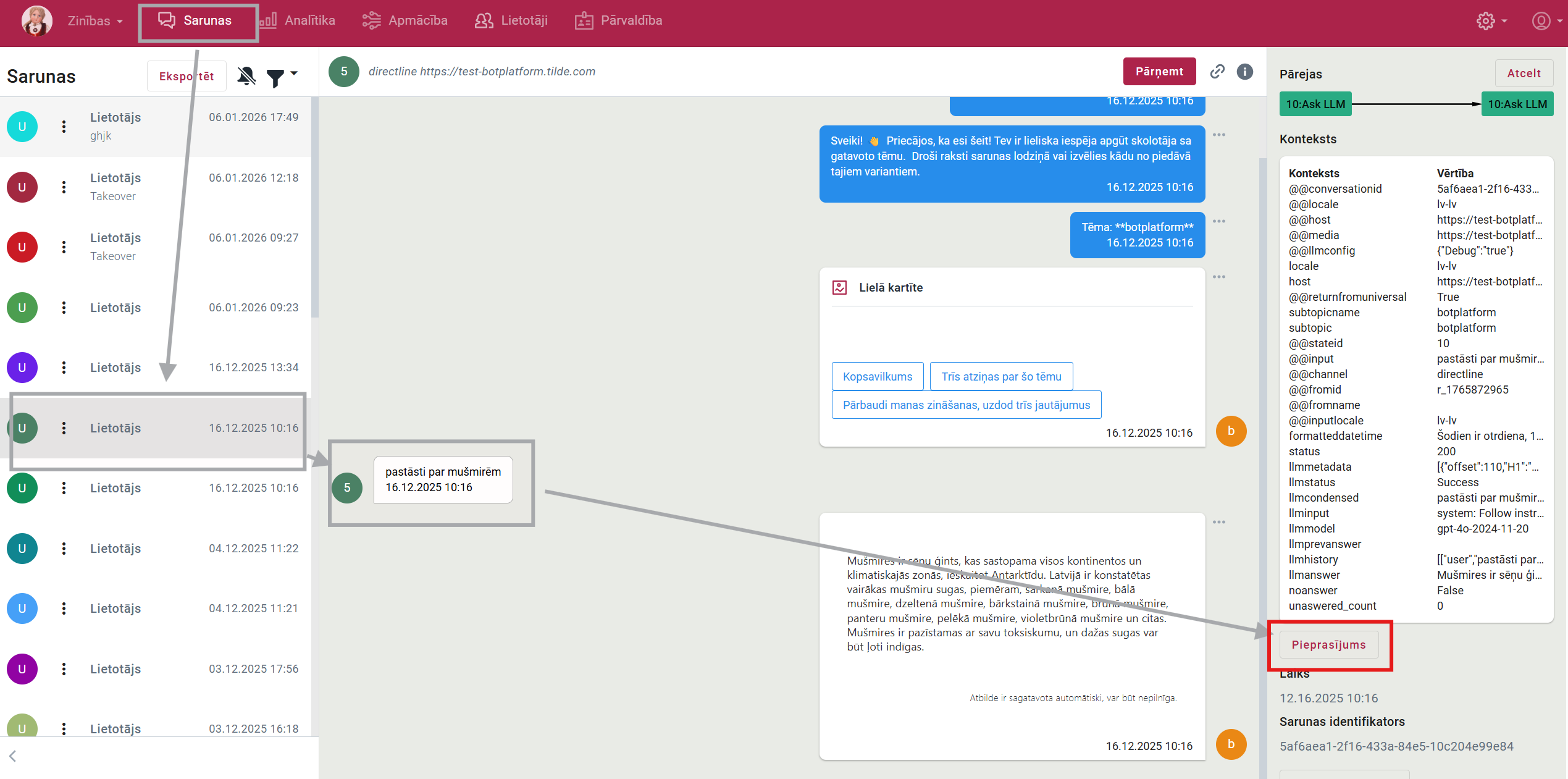Click the Kopsavilkums suggestion button

[x=877, y=376]
